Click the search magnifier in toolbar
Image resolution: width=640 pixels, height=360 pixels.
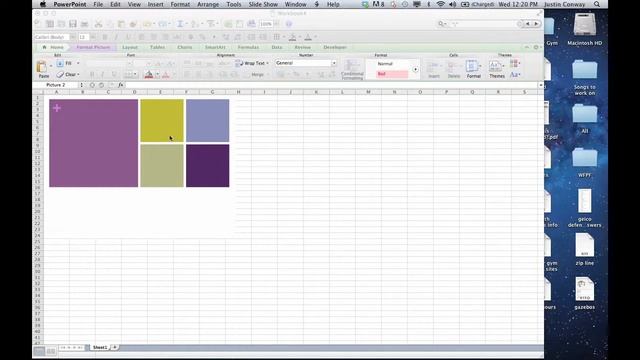[x=441, y=24]
